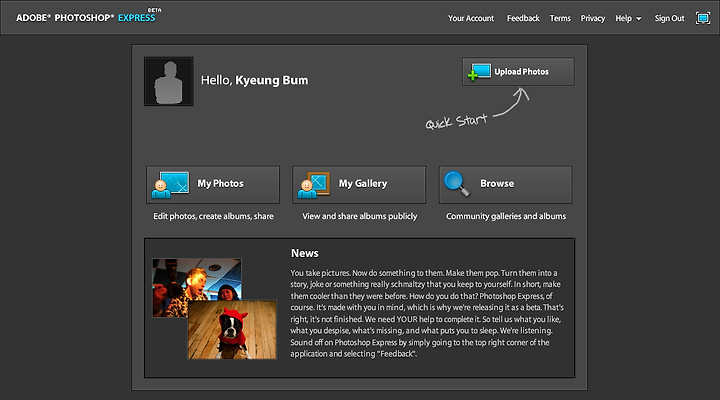Click the dog in red hat photo
Viewport: 720px width, 400px height.
click(x=232, y=329)
